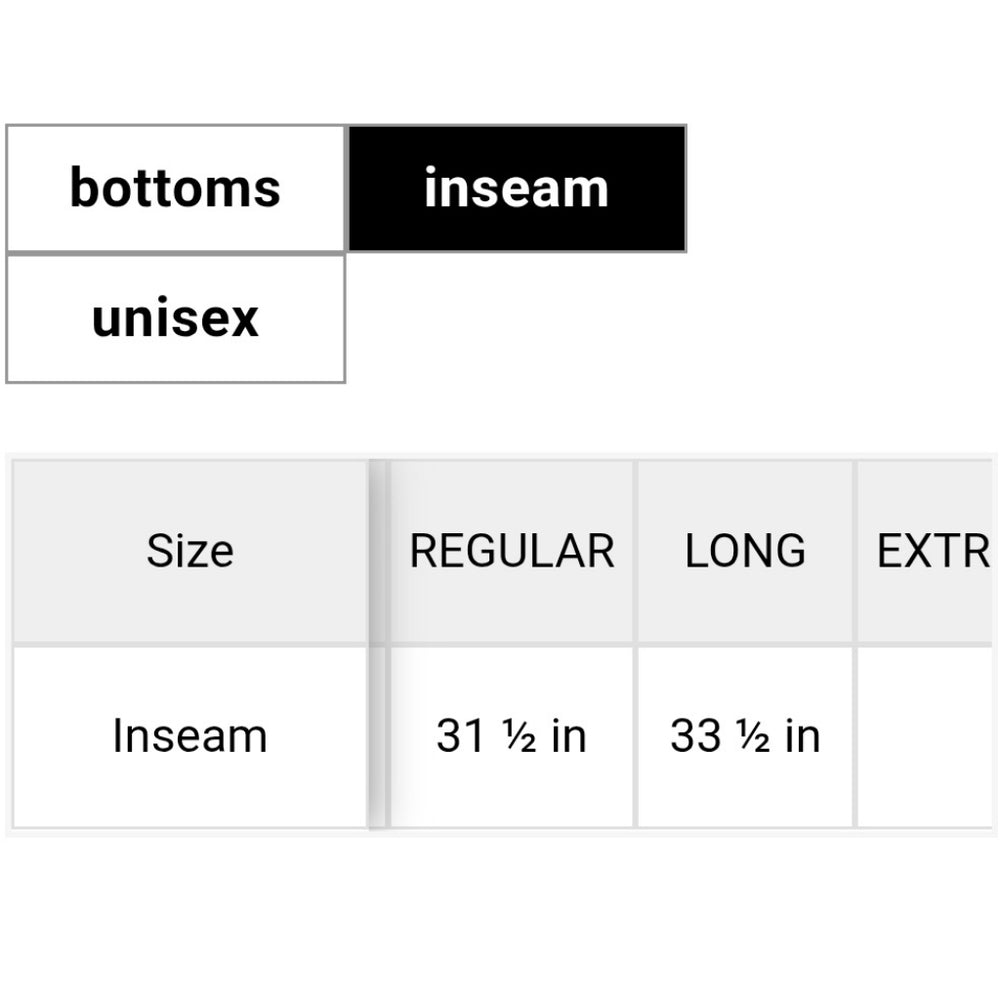This screenshot has height=1000, width=1000.
Task: Click the highlighted inseam tab label
Action: pyautogui.click(x=517, y=186)
